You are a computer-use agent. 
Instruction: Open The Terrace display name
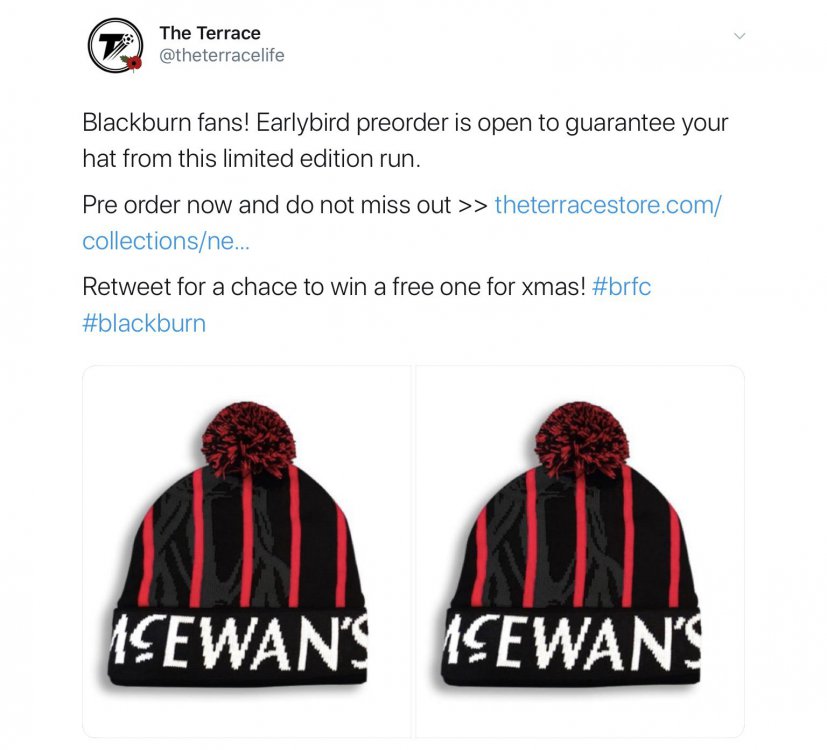click(x=210, y=33)
